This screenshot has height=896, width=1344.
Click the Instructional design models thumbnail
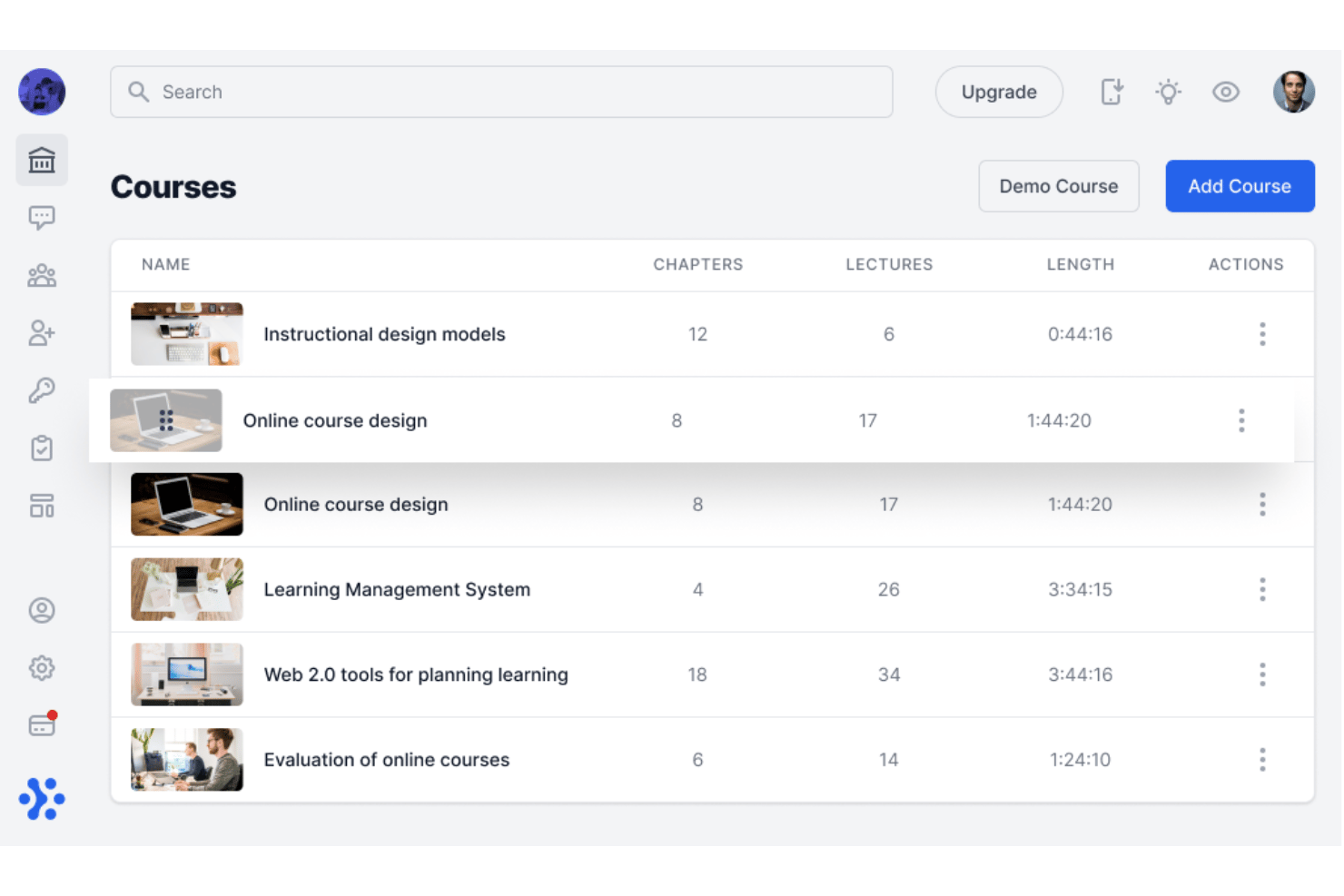point(187,334)
